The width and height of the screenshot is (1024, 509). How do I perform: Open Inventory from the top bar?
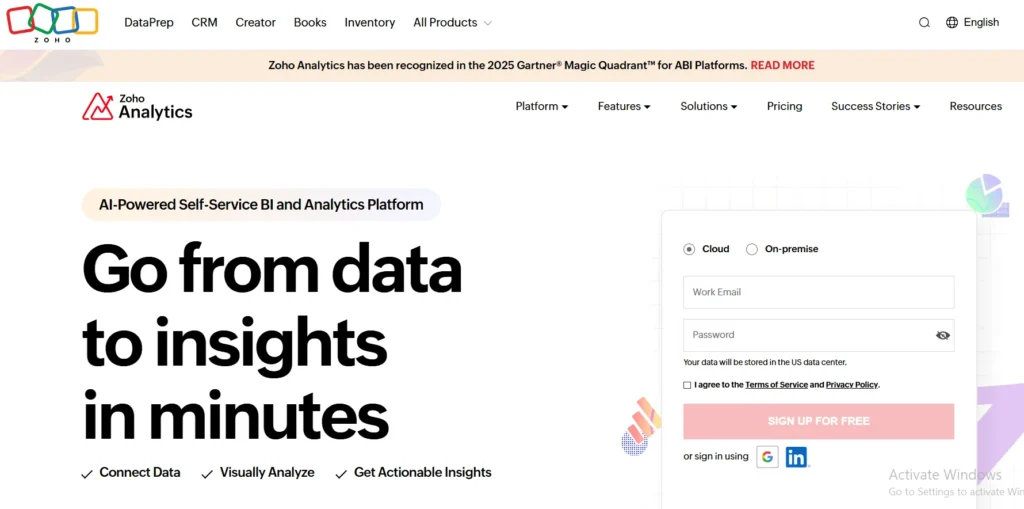click(370, 22)
